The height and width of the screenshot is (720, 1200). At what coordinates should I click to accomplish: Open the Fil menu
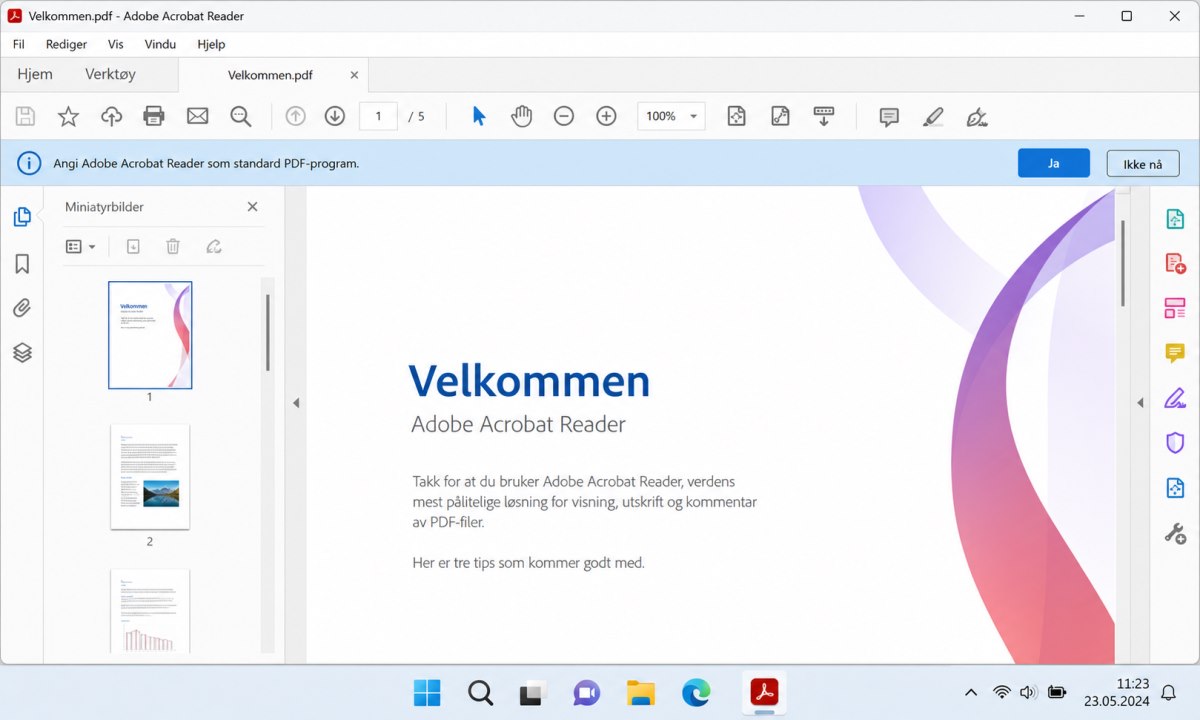[x=19, y=44]
